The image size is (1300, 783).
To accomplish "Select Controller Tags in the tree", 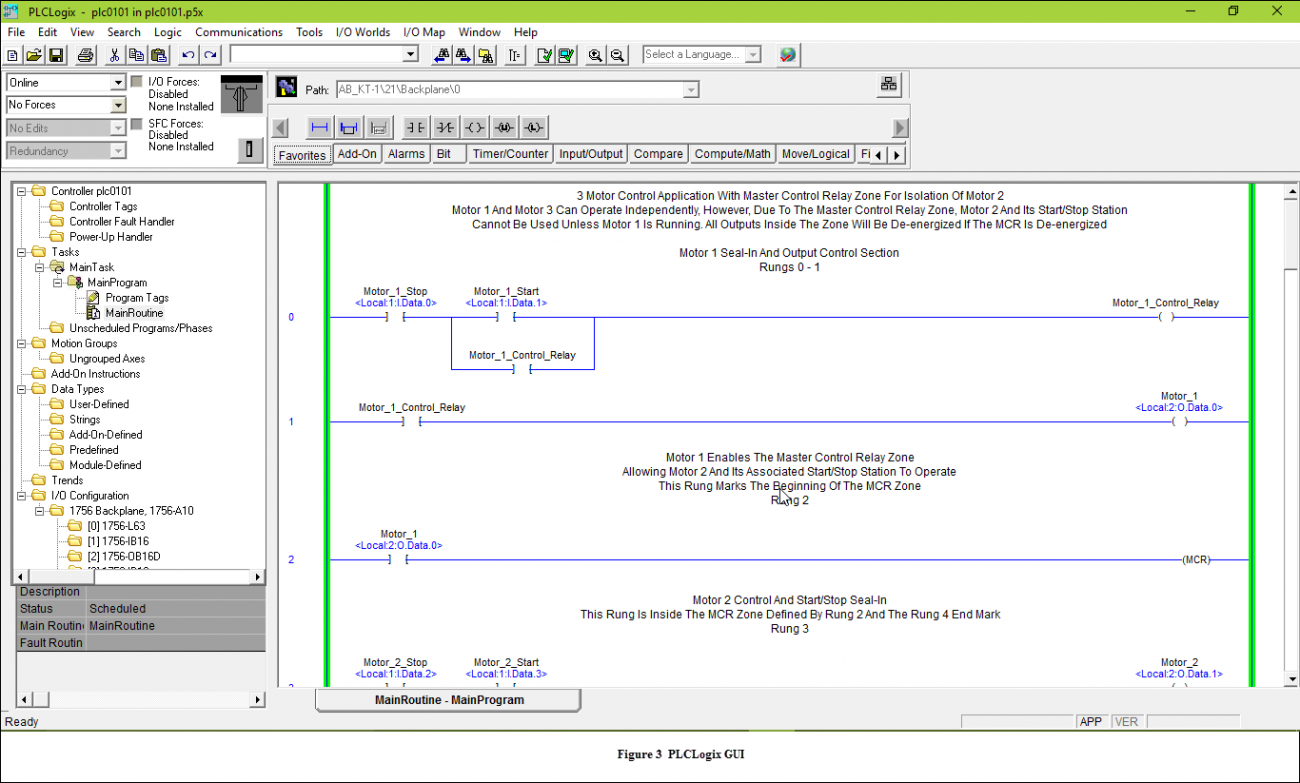I will pyautogui.click(x=103, y=206).
